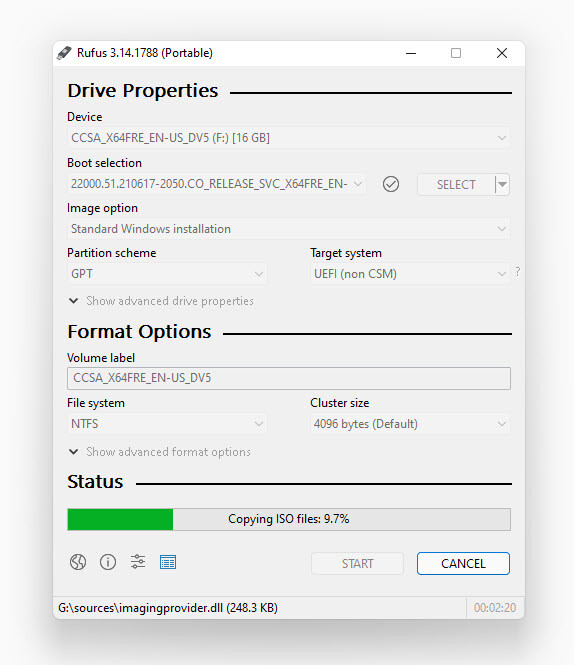574x665 pixels.
Task: Open the Target system UEFI dropdown
Action: click(410, 274)
